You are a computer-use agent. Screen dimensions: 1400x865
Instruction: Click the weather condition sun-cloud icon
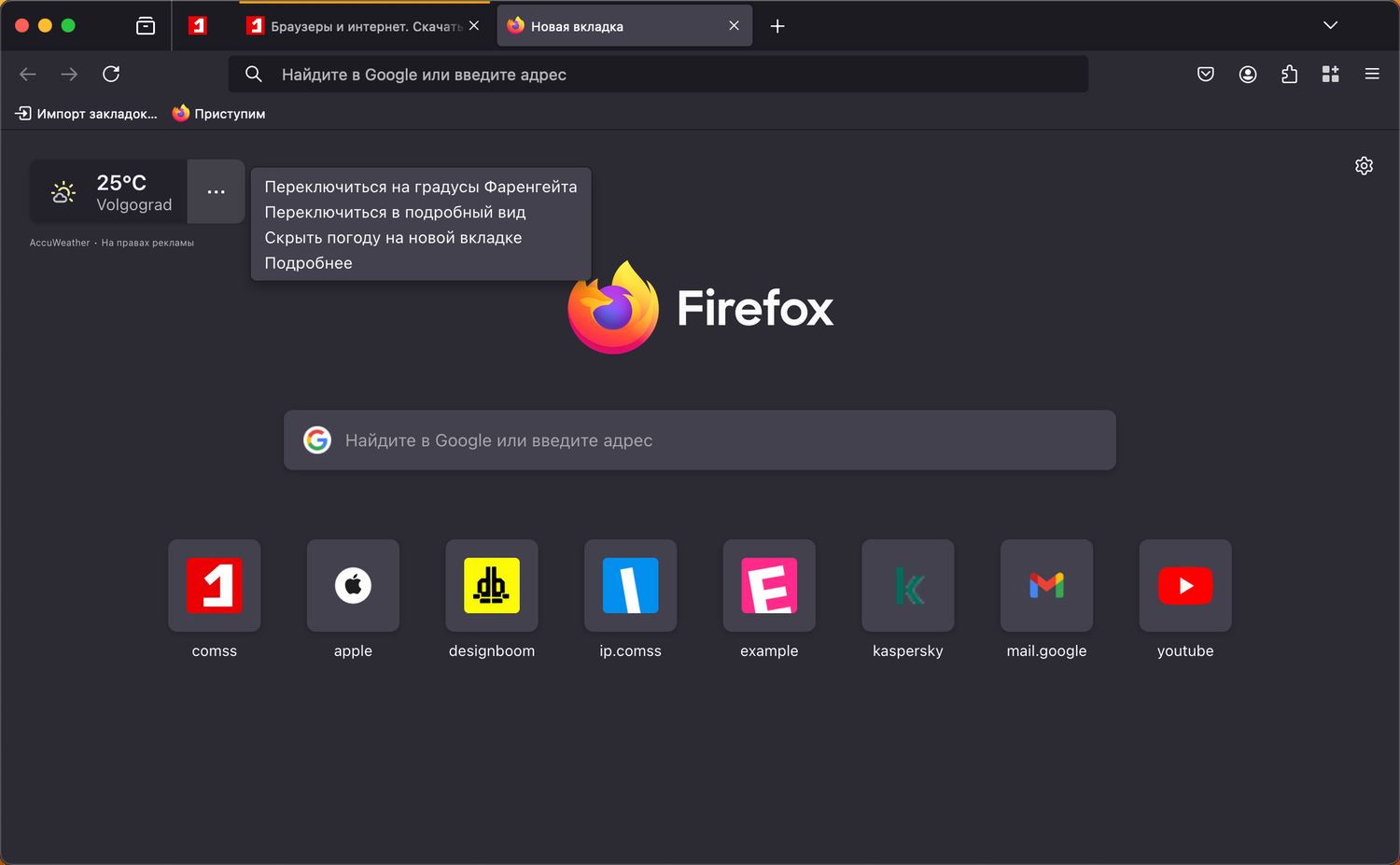pyautogui.click(x=63, y=192)
